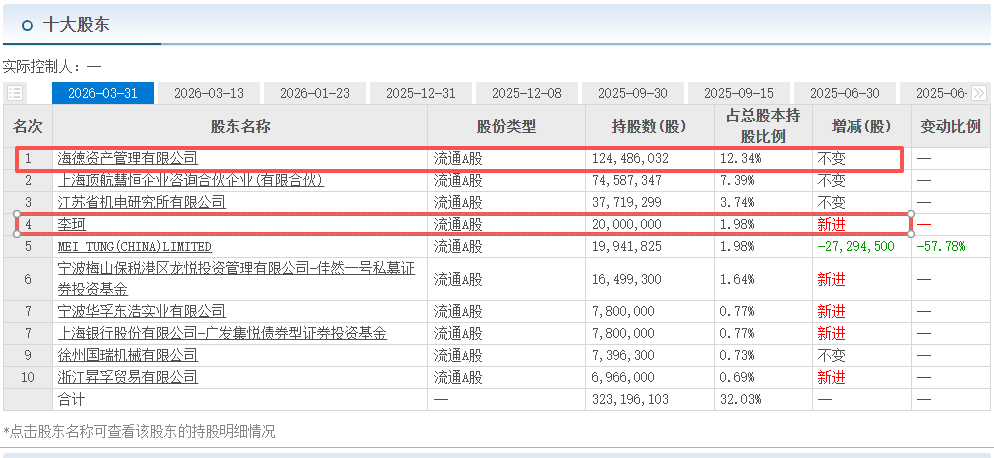The width and height of the screenshot is (994, 458).
Task: Switch to the 2026-01-23 date tab
Action: click(x=314, y=93)
